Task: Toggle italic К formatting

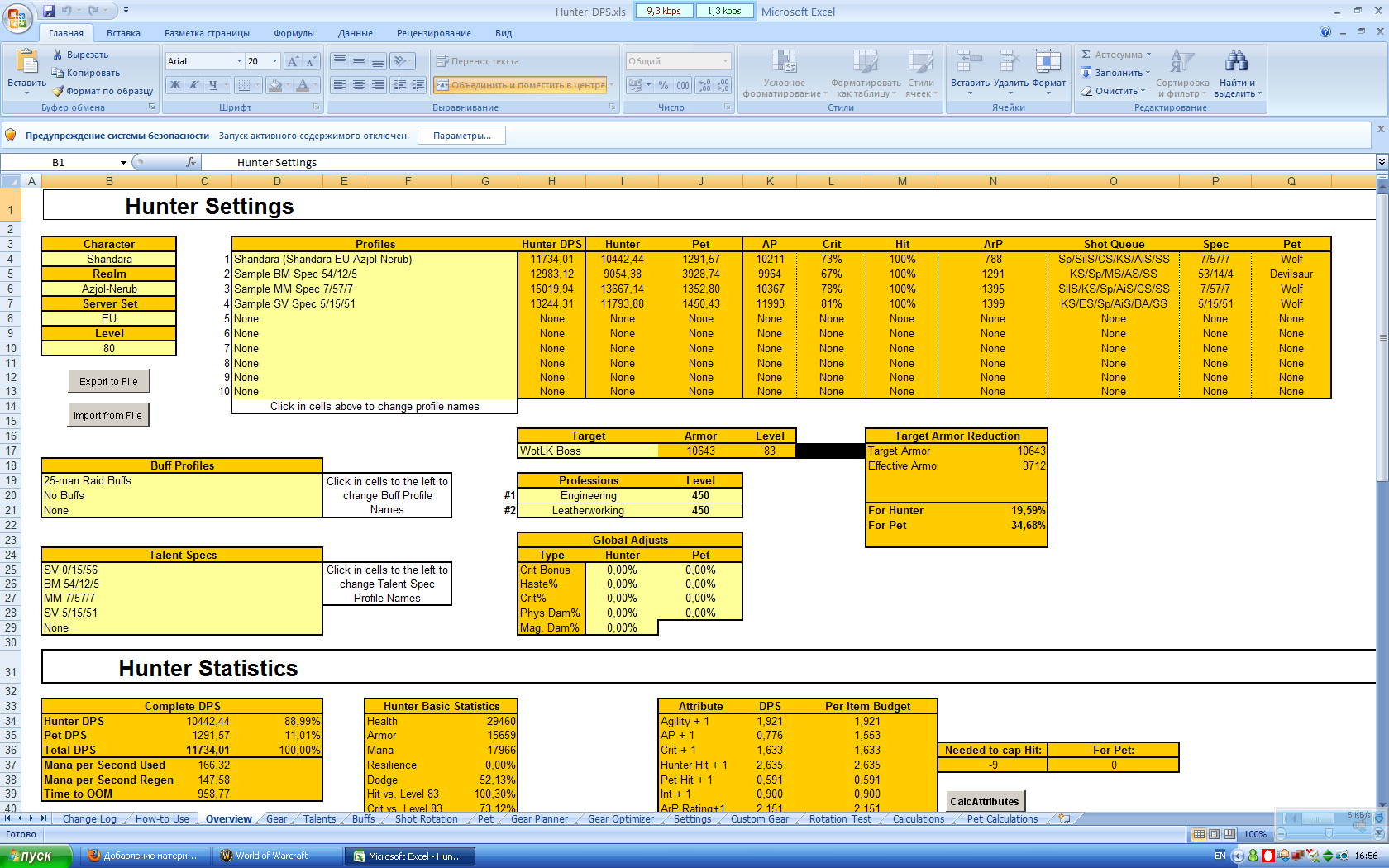Action: coord(193,85)
